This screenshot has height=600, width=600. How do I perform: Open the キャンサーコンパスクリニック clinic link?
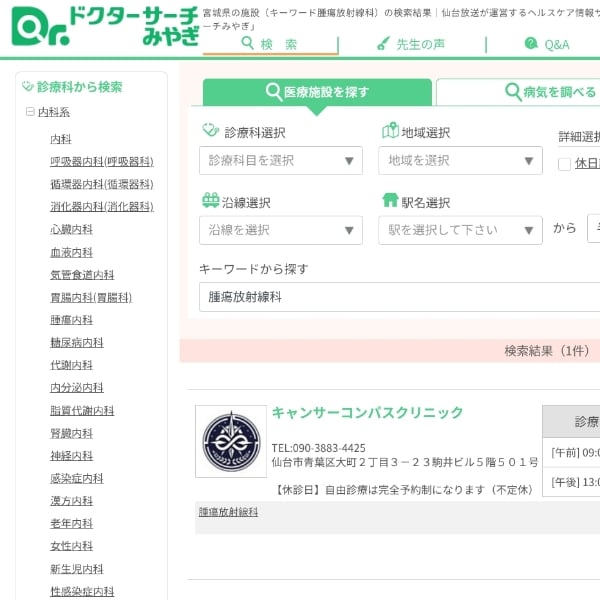368,413
